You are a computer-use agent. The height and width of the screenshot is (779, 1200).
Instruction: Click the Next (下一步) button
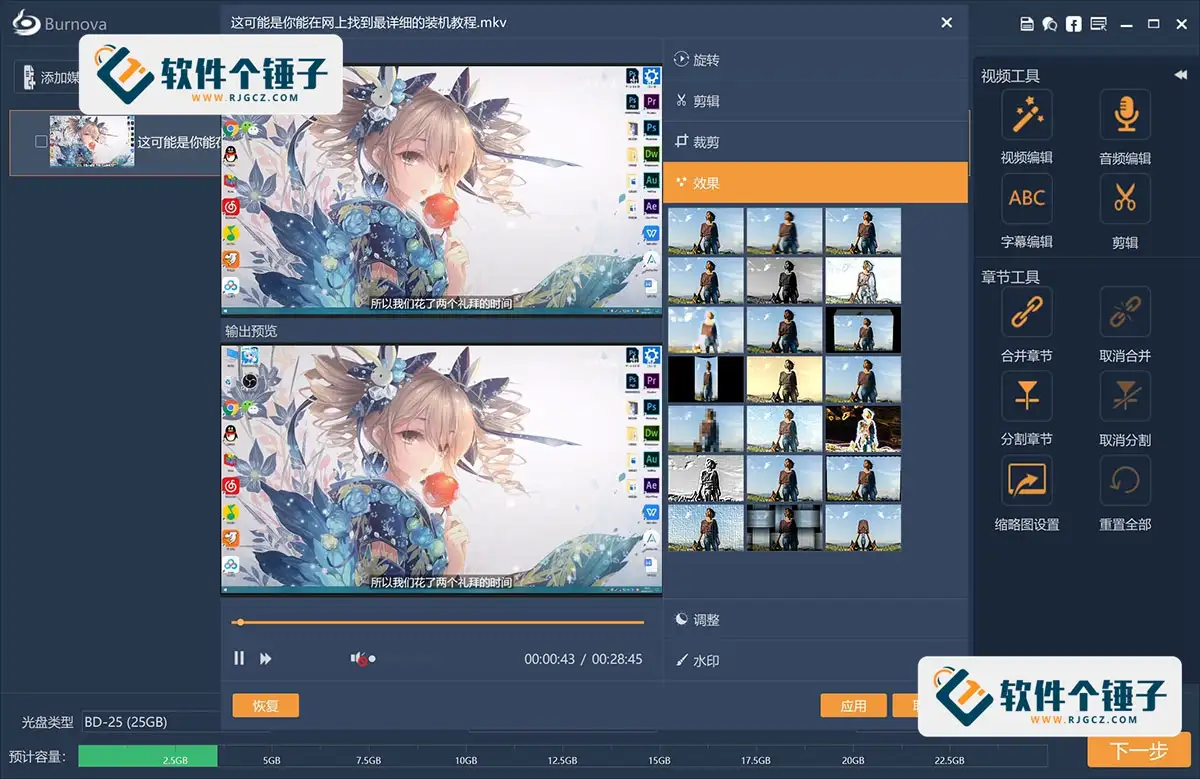coord(1139,751)
